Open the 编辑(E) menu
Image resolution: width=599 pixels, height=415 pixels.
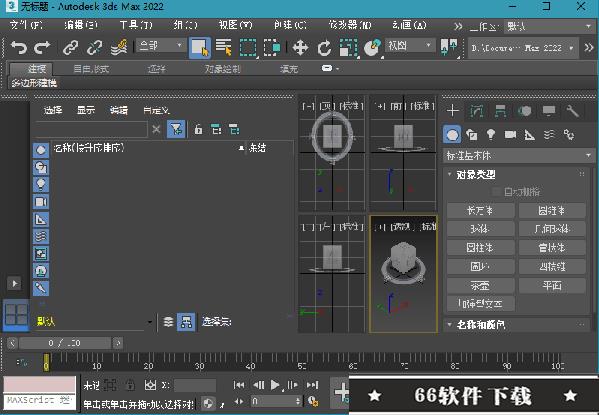pyautogui.click(x=81, y=26)
